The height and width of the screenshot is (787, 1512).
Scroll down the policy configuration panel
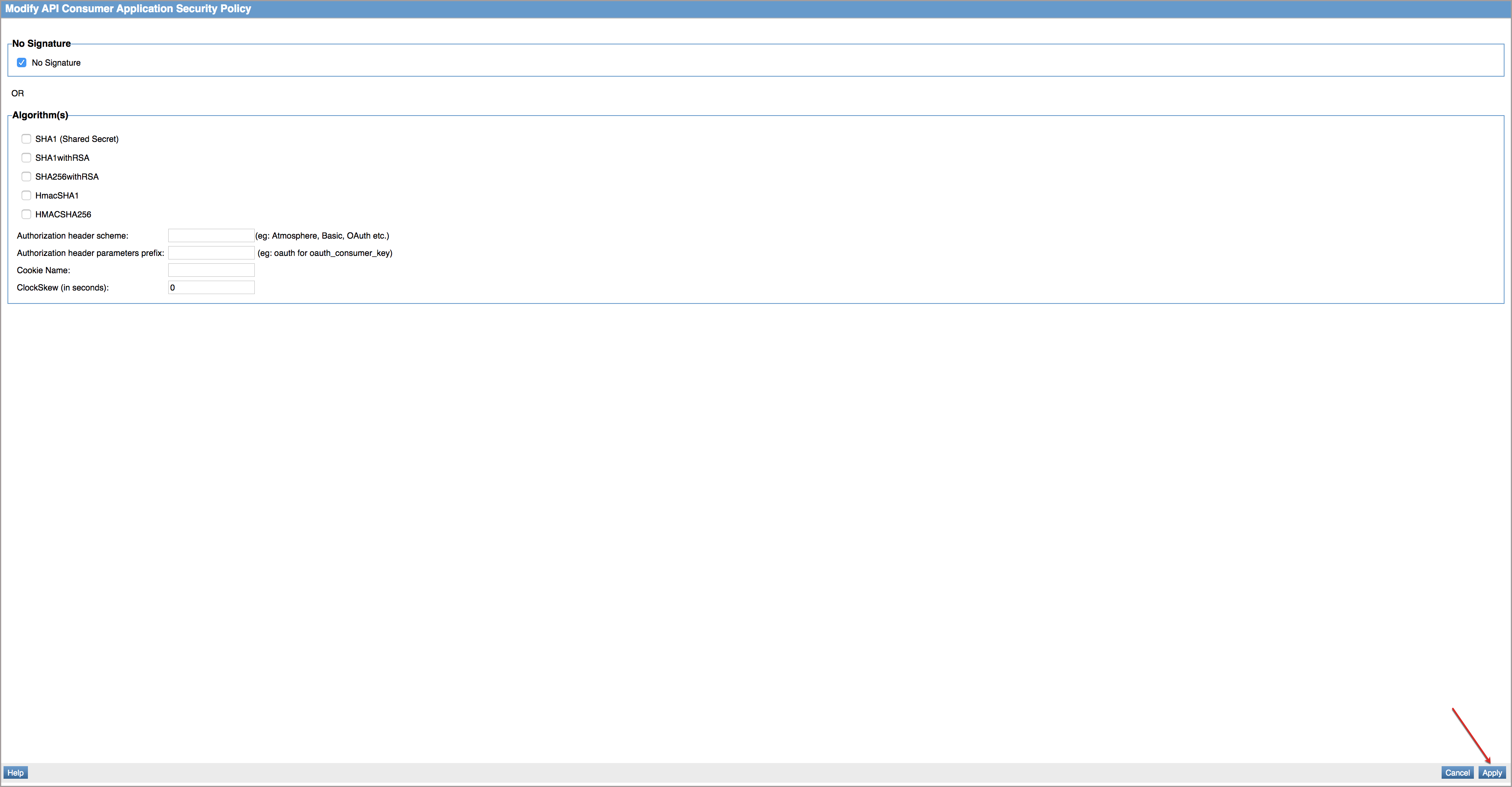pos(1492,772)
